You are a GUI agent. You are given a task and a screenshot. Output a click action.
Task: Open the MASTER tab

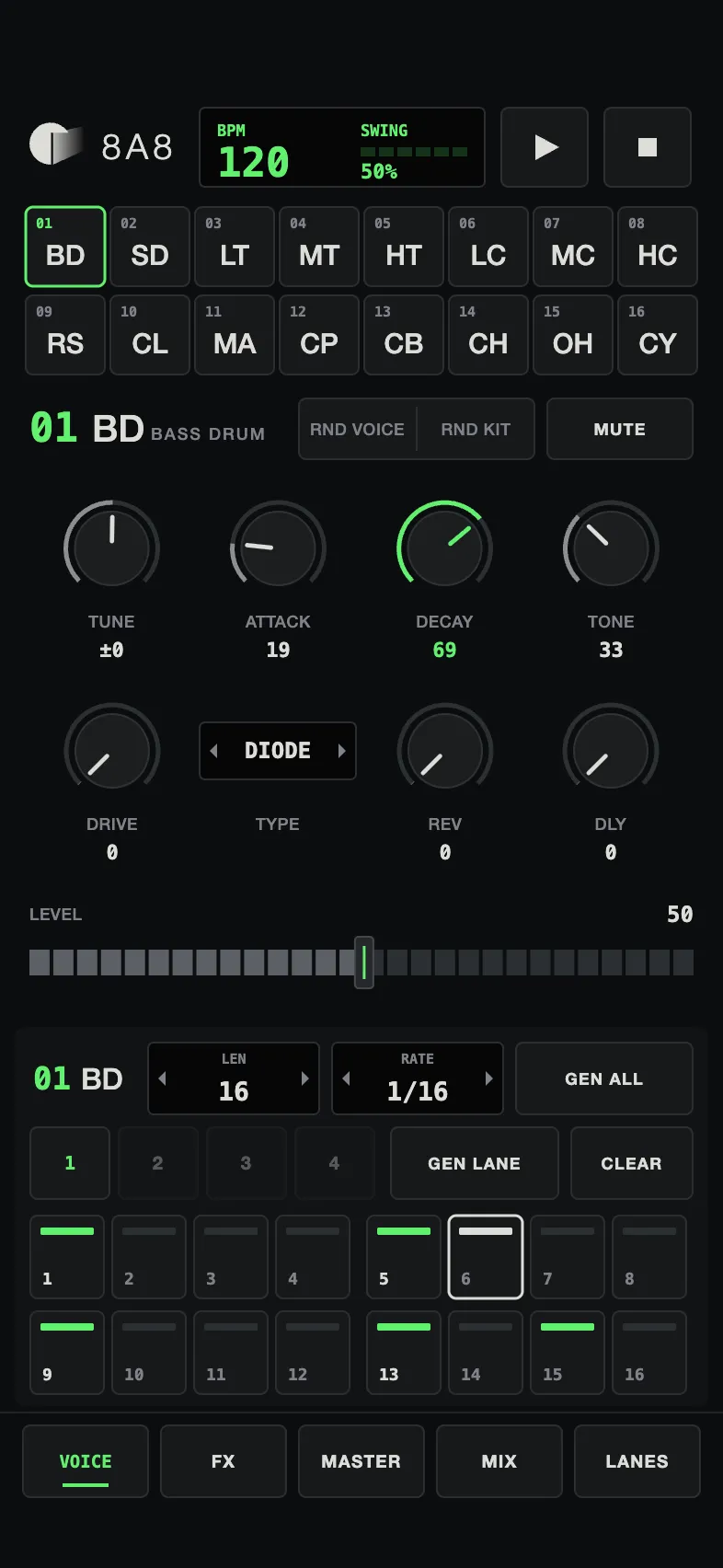(x=361, y=1461)
